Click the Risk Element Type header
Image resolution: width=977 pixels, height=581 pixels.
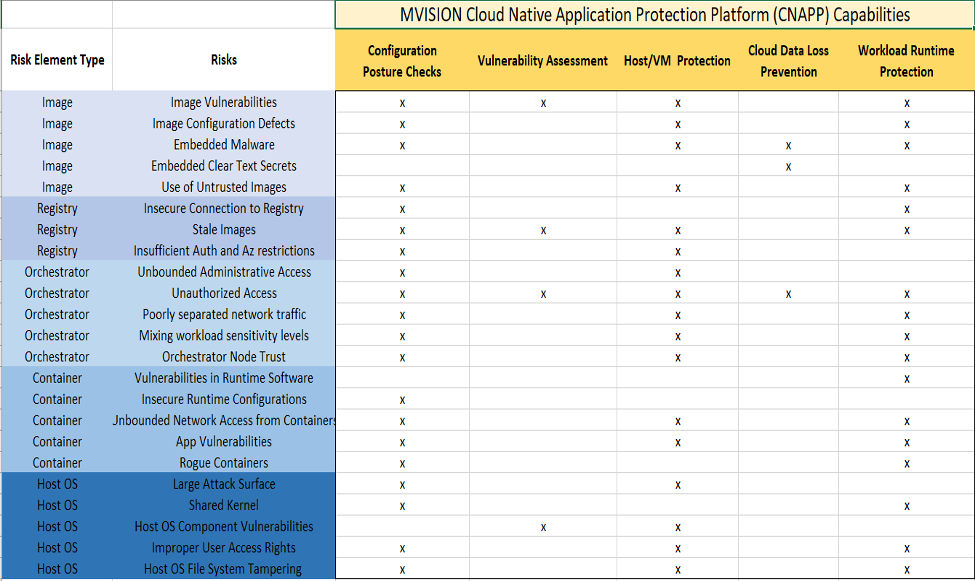(57, 60)
